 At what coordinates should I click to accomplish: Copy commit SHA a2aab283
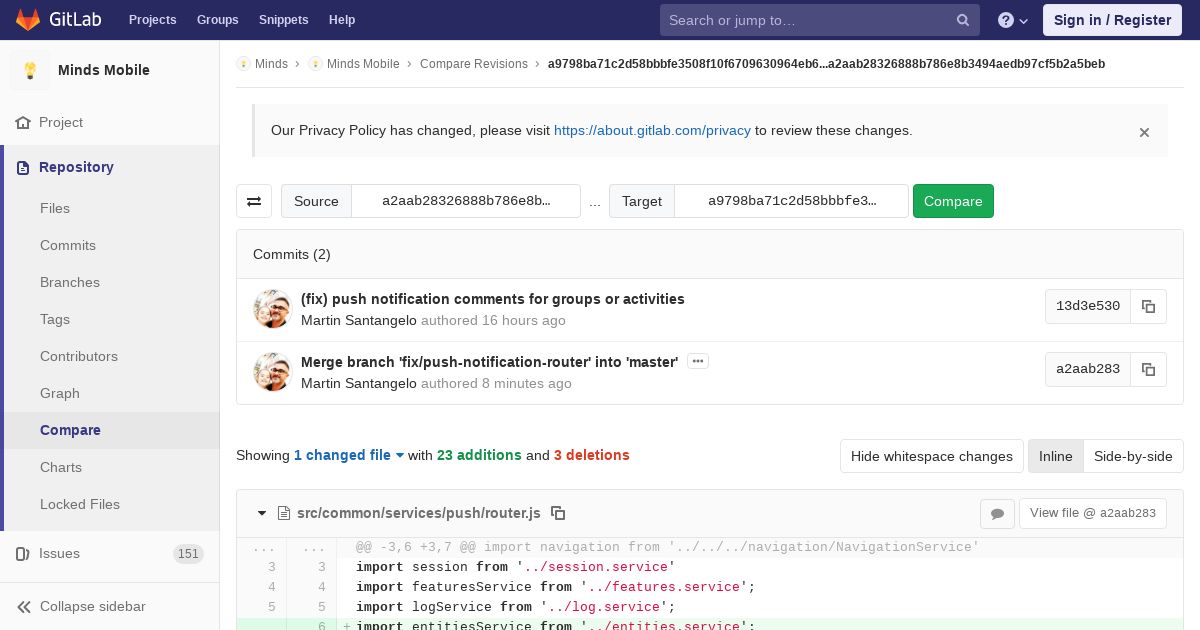[x=1148, y=370]
